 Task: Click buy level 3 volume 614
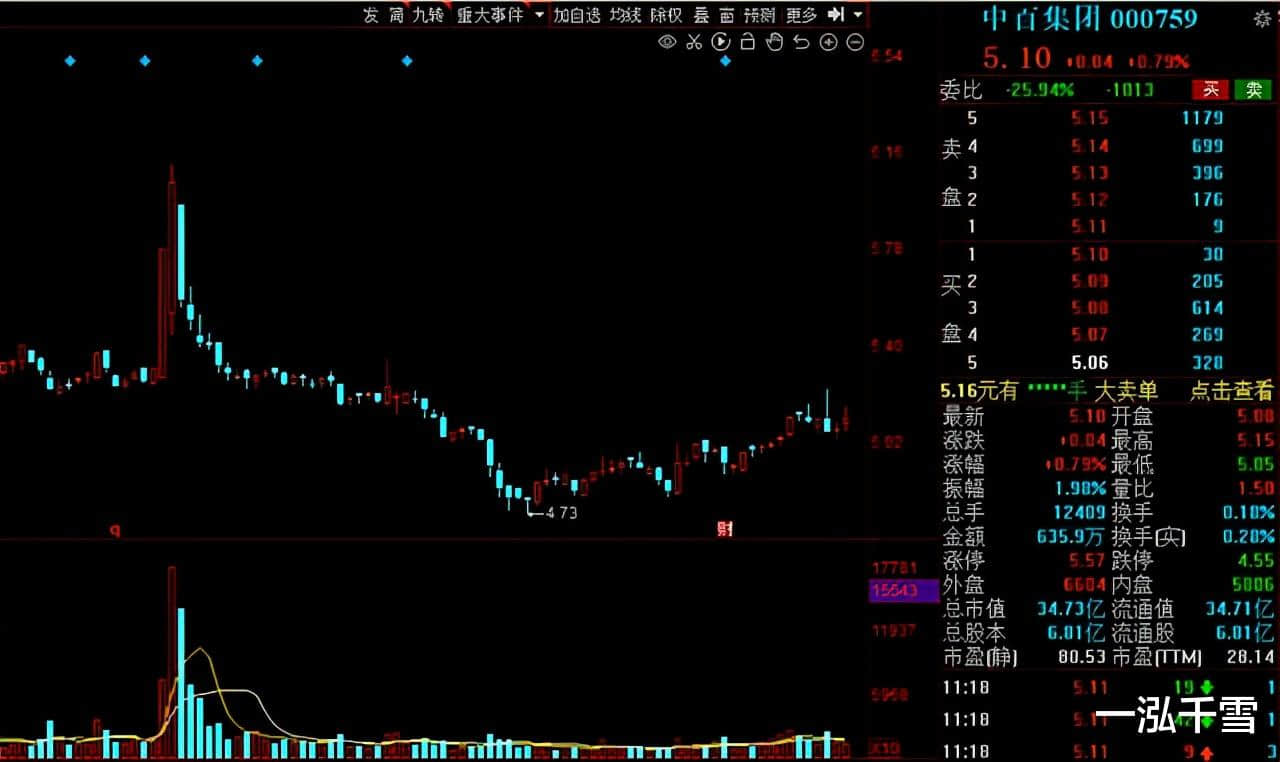(1208, 308)
